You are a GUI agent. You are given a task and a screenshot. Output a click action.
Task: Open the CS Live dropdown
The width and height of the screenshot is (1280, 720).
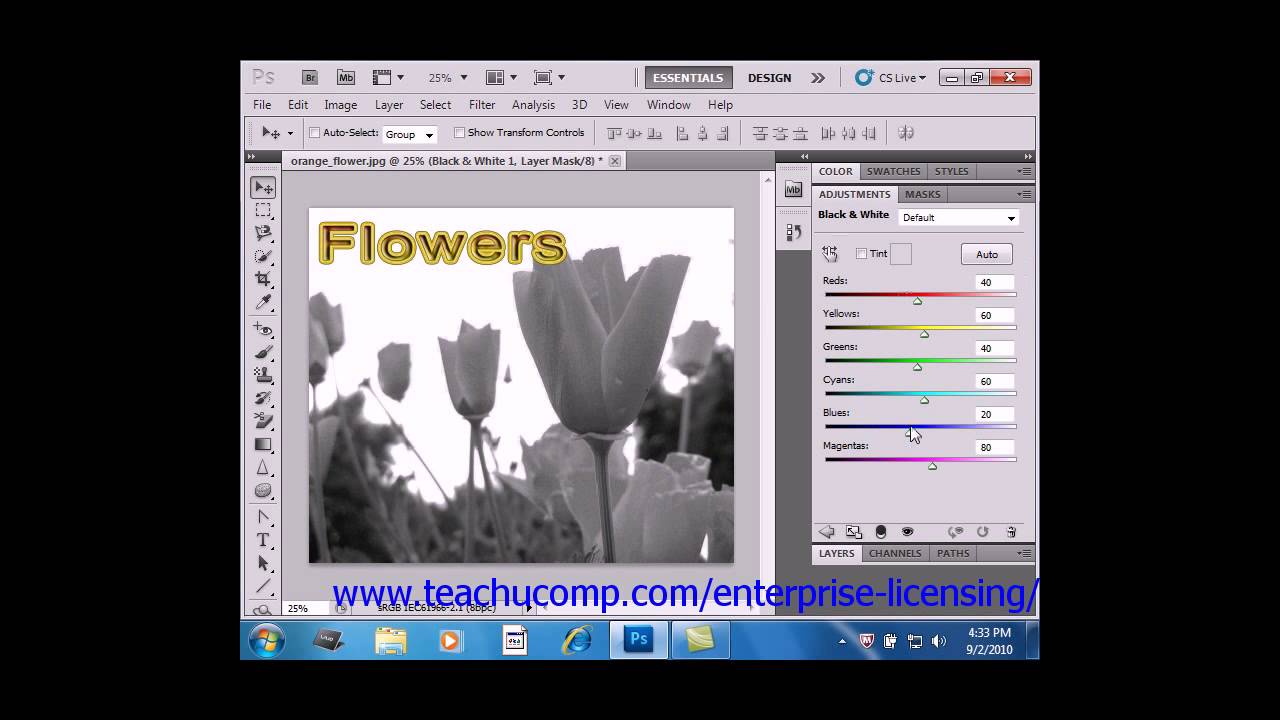891,77
